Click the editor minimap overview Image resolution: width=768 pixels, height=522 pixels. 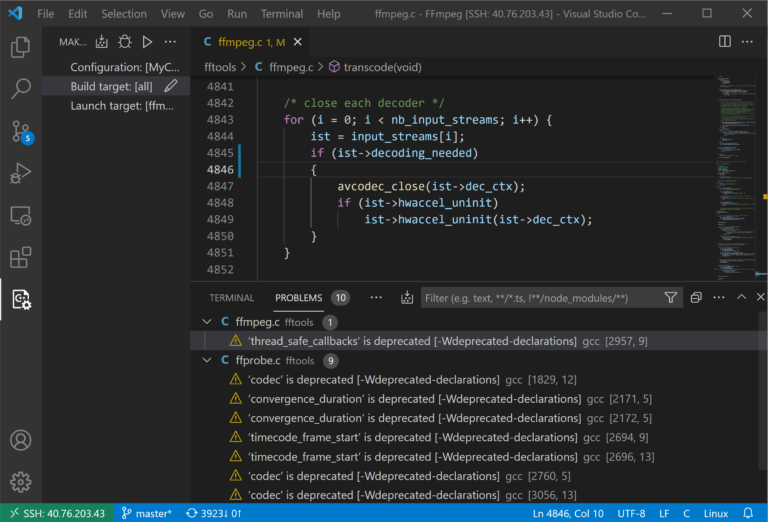[x=738, y=178]
